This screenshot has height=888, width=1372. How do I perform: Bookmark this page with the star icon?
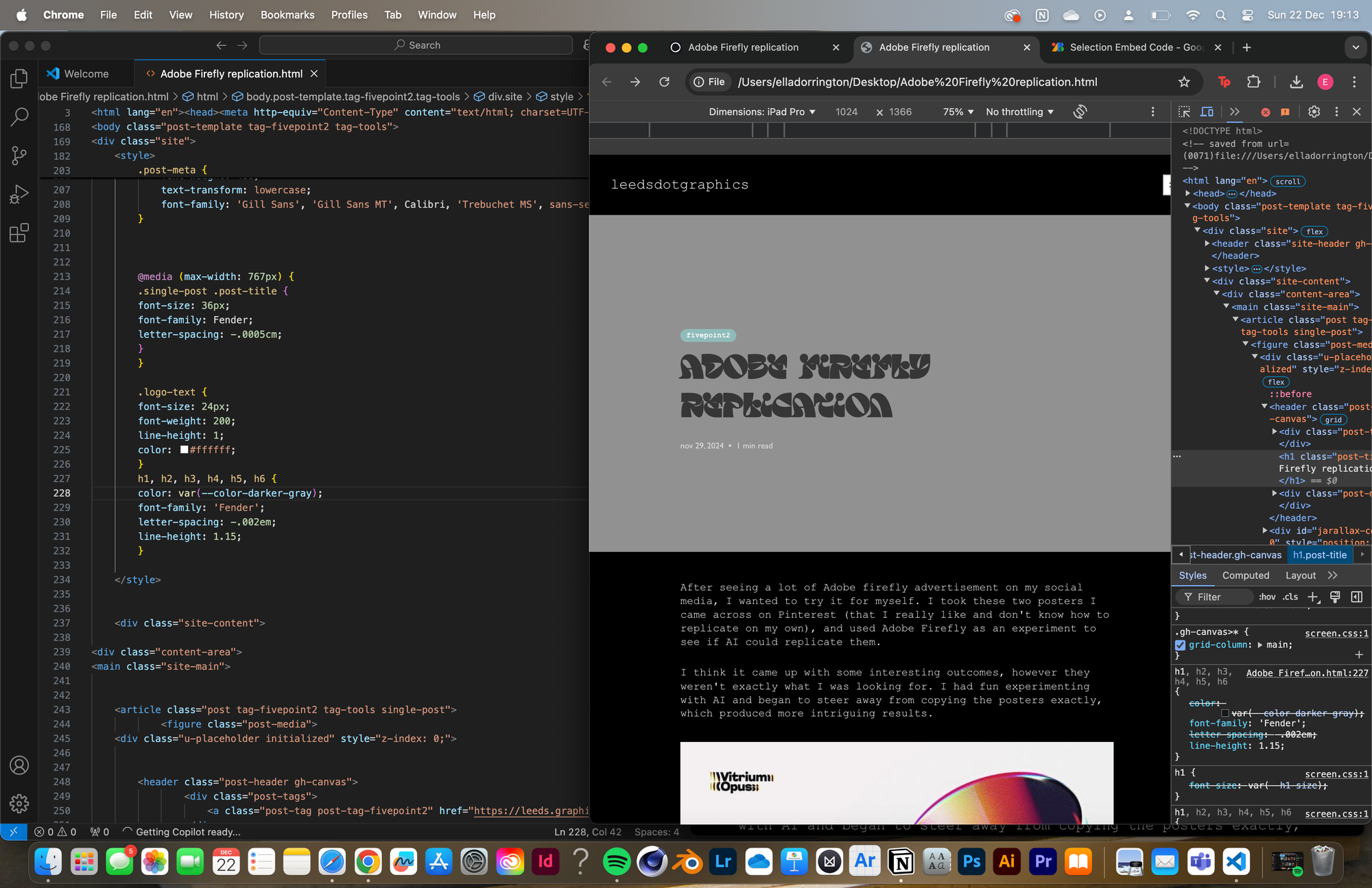tap(1184, 82)
